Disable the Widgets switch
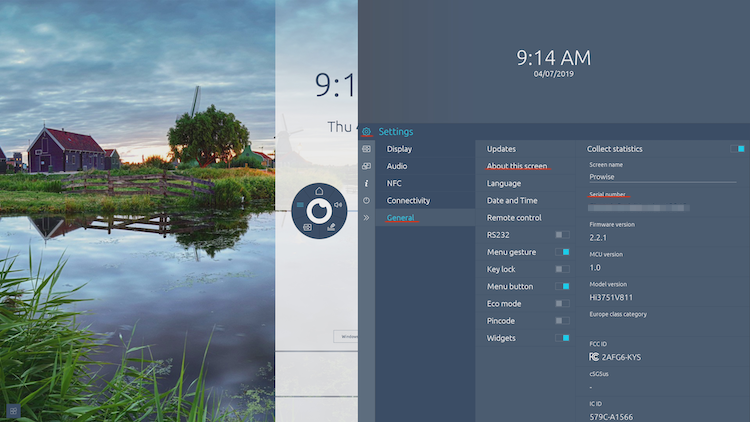 coord(562,338)
